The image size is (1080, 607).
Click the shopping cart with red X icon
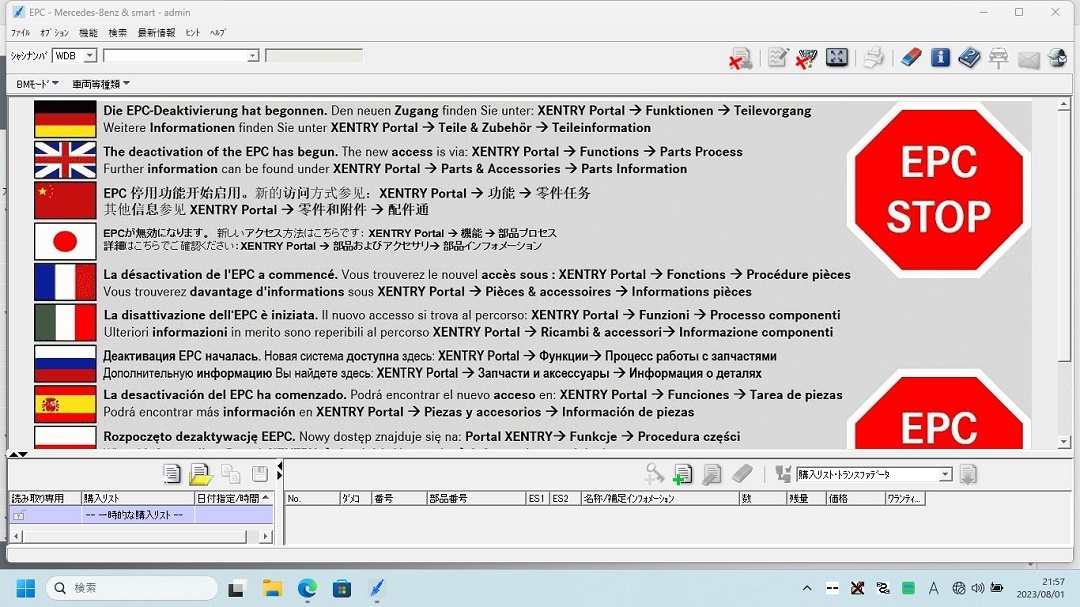806,58
